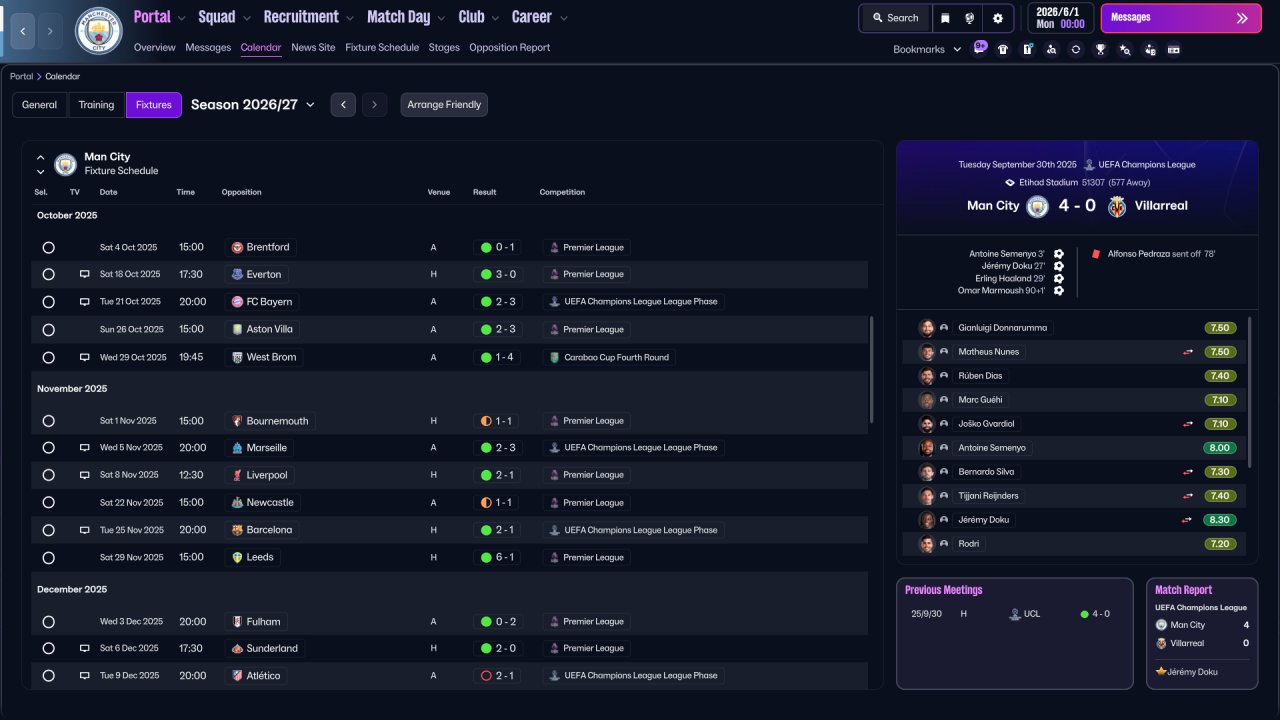Click the TV icon on Everton row
Viewport: 1280px width, 720px height.
(x=85, y=274)
